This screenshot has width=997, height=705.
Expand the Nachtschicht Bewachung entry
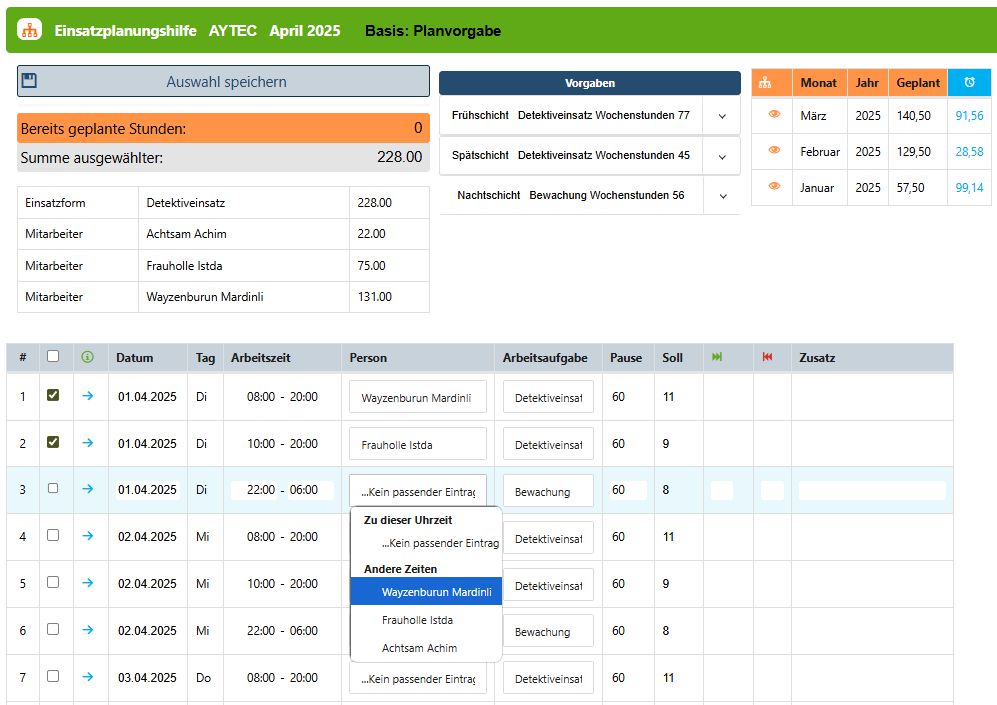[x=723, y=196]
